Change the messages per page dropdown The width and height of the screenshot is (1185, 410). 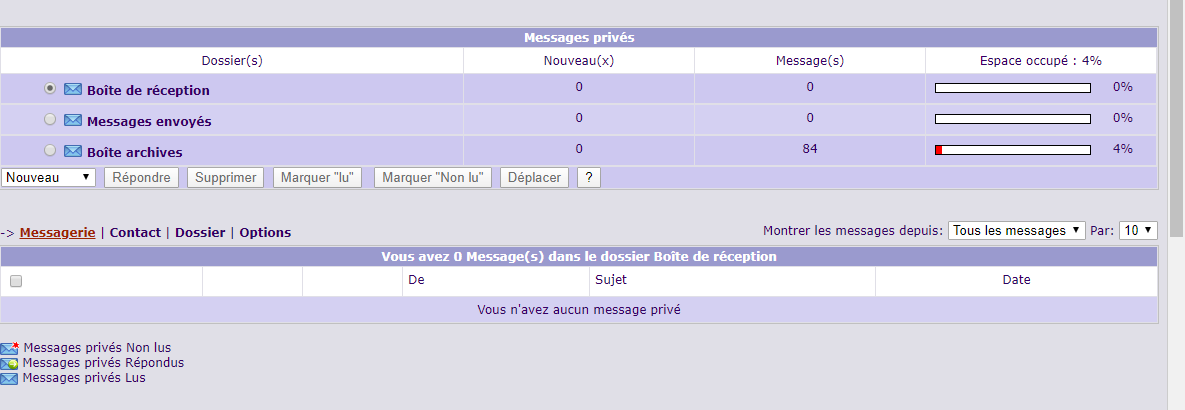pyautogui.click(x=1138, y=230)
